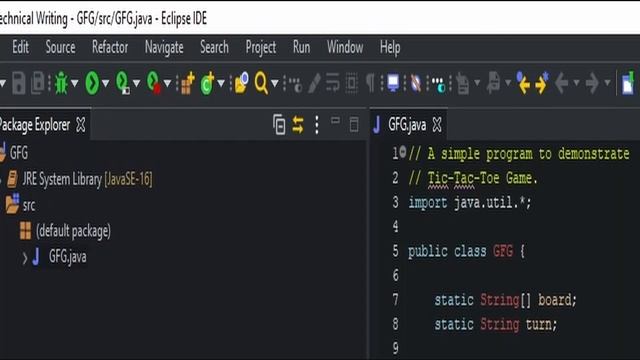The width and height of the screenshot is (640, 360).
Task: Close the Package Explorer view tab
Action: pos(81,124)
